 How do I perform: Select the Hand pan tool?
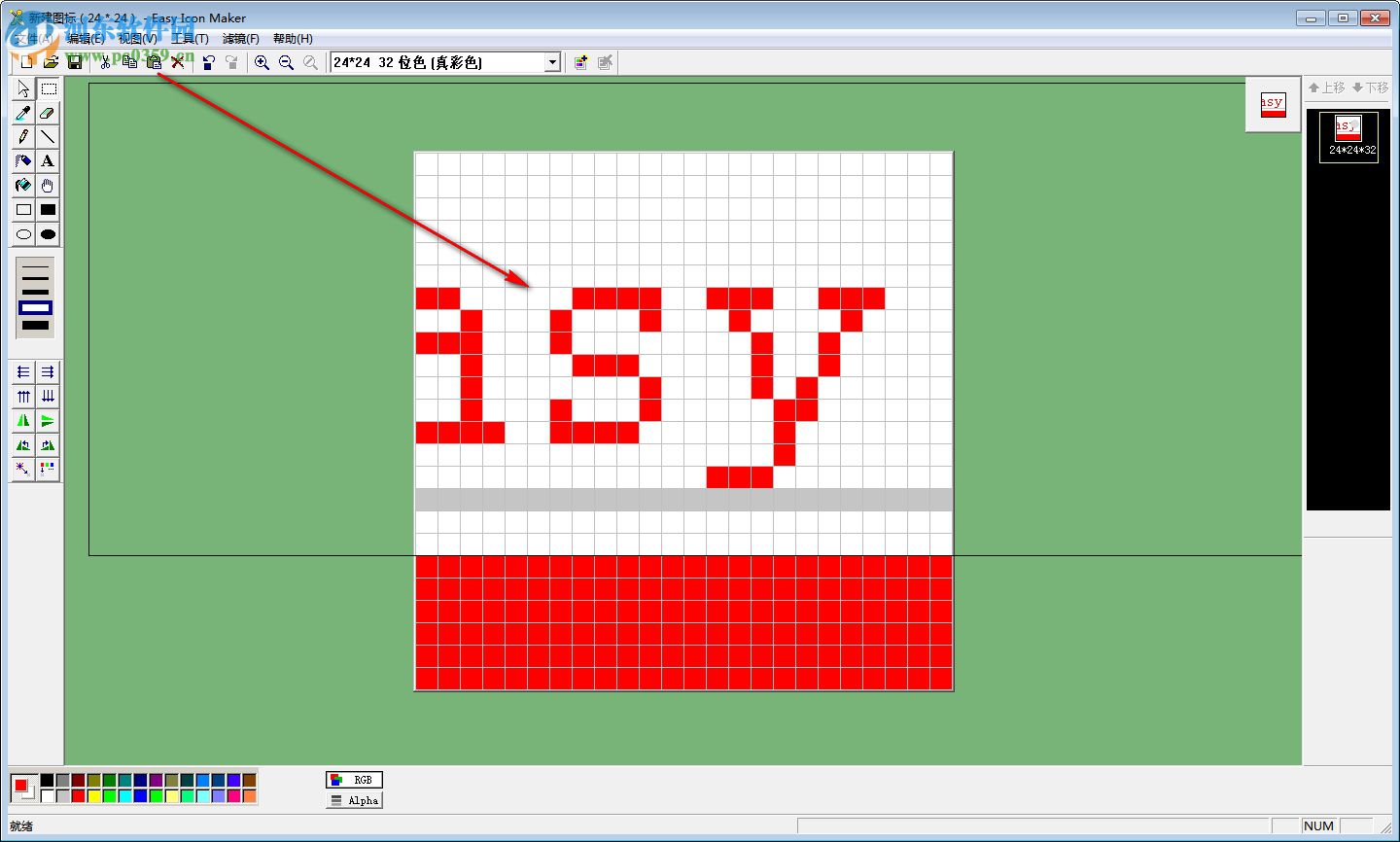[48, 186]
